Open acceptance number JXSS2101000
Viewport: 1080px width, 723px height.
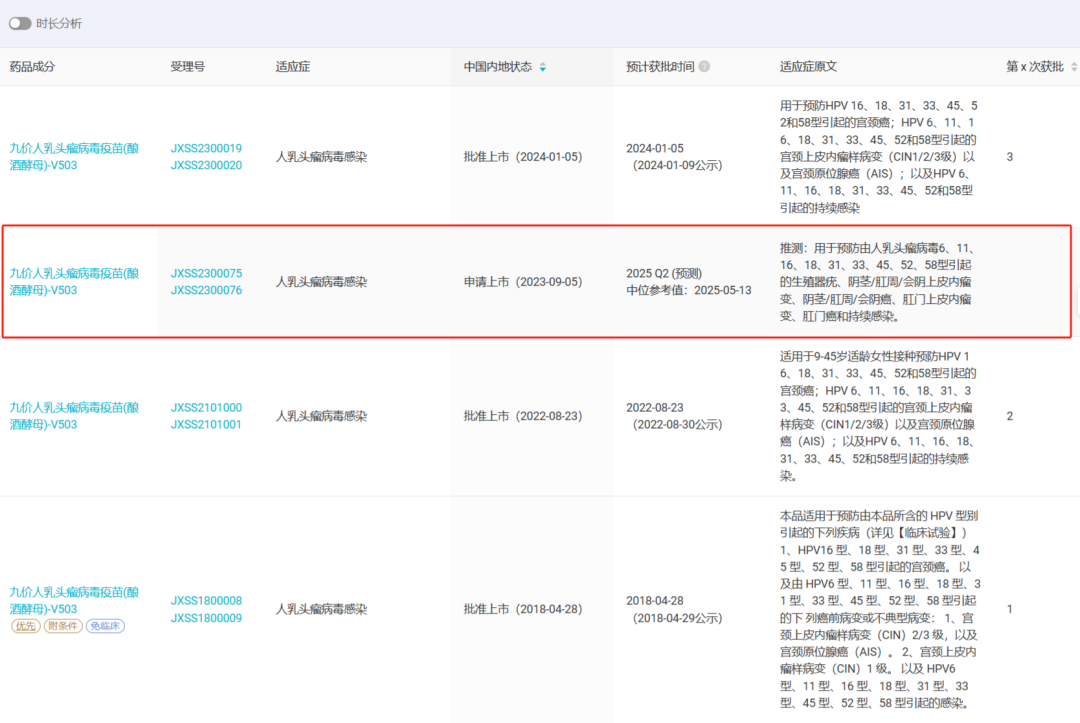click(x=206, y=407)
